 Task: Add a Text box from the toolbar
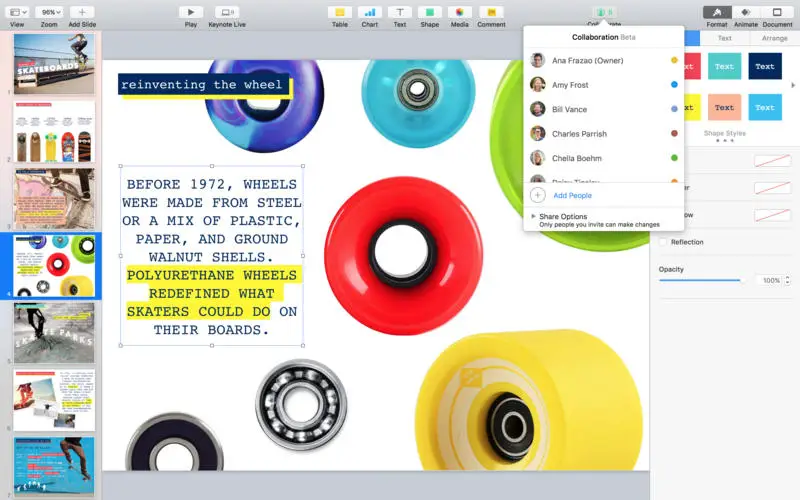pyautogui.click(x=400, y=12)
